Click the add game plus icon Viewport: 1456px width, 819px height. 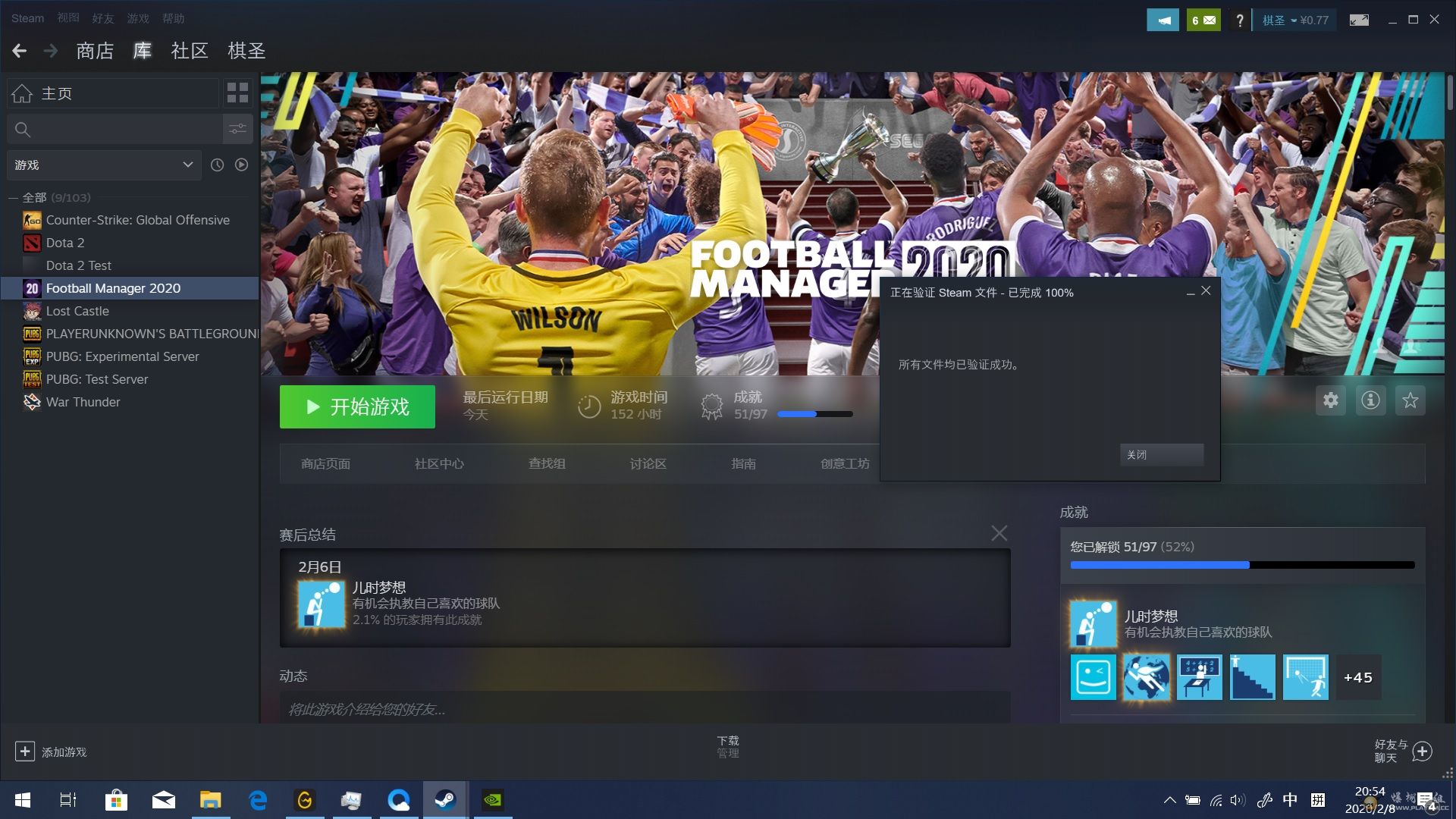coord(24,751)
